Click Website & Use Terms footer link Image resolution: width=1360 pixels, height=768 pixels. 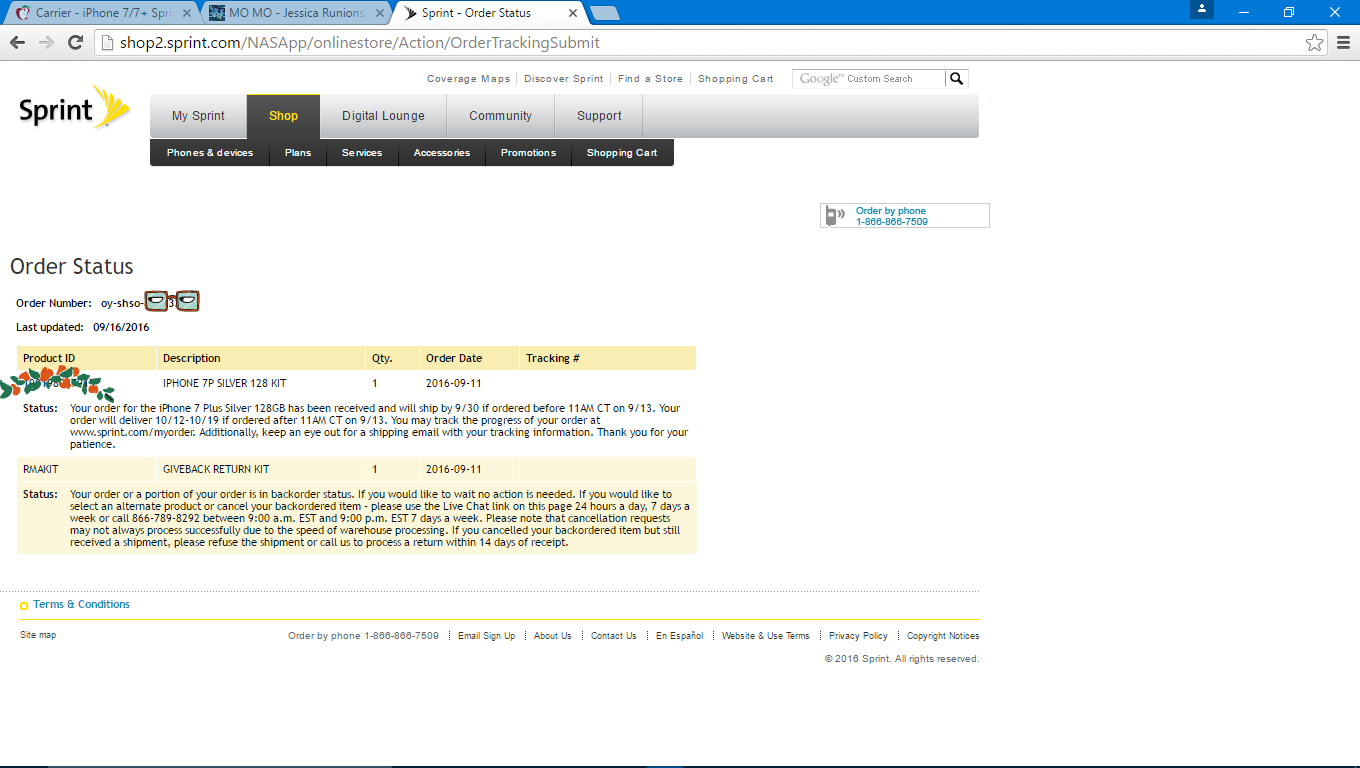pyautogui.click(x=766, y=636)
